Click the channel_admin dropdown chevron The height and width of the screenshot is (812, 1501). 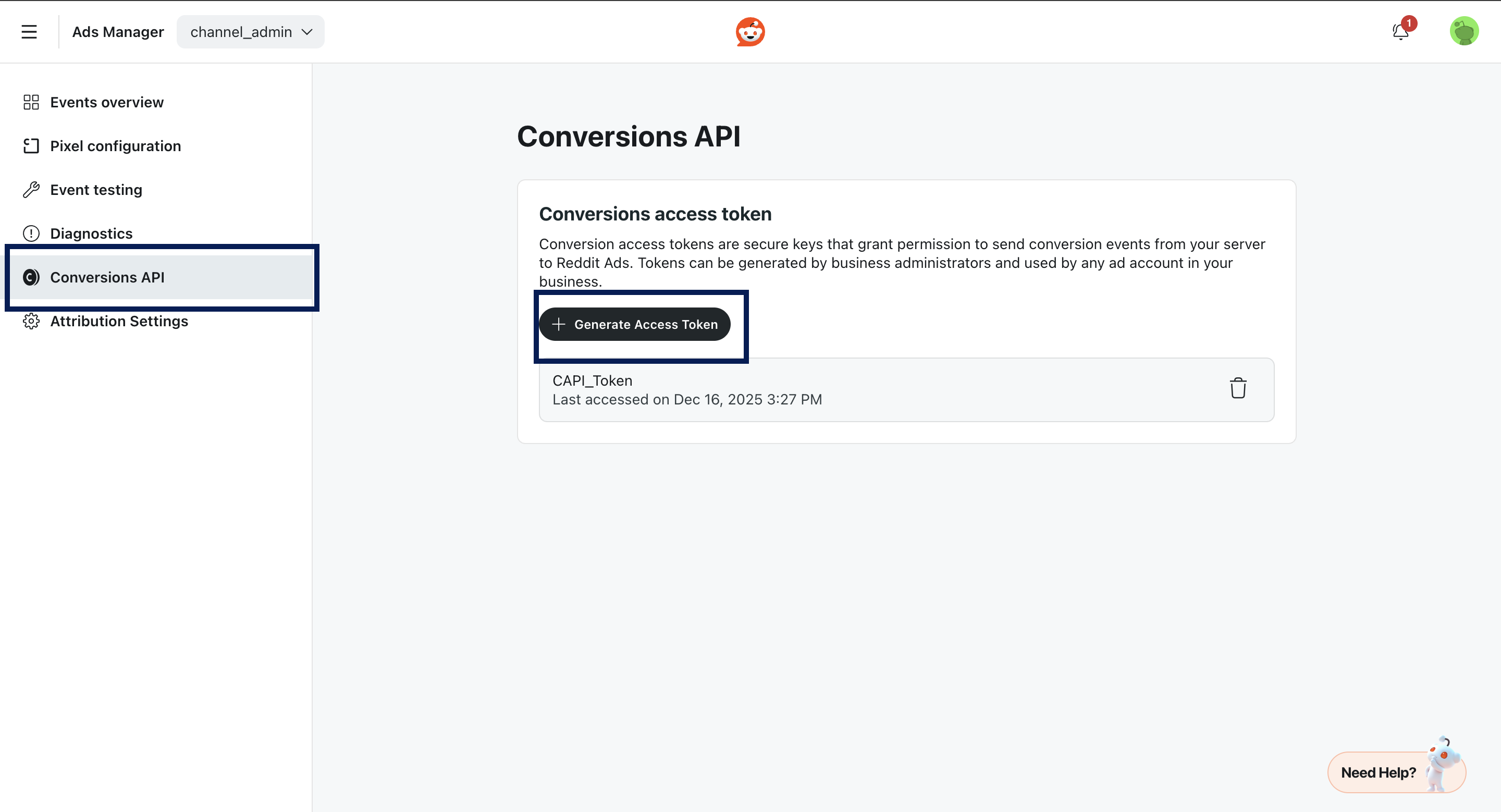[307, 32]
